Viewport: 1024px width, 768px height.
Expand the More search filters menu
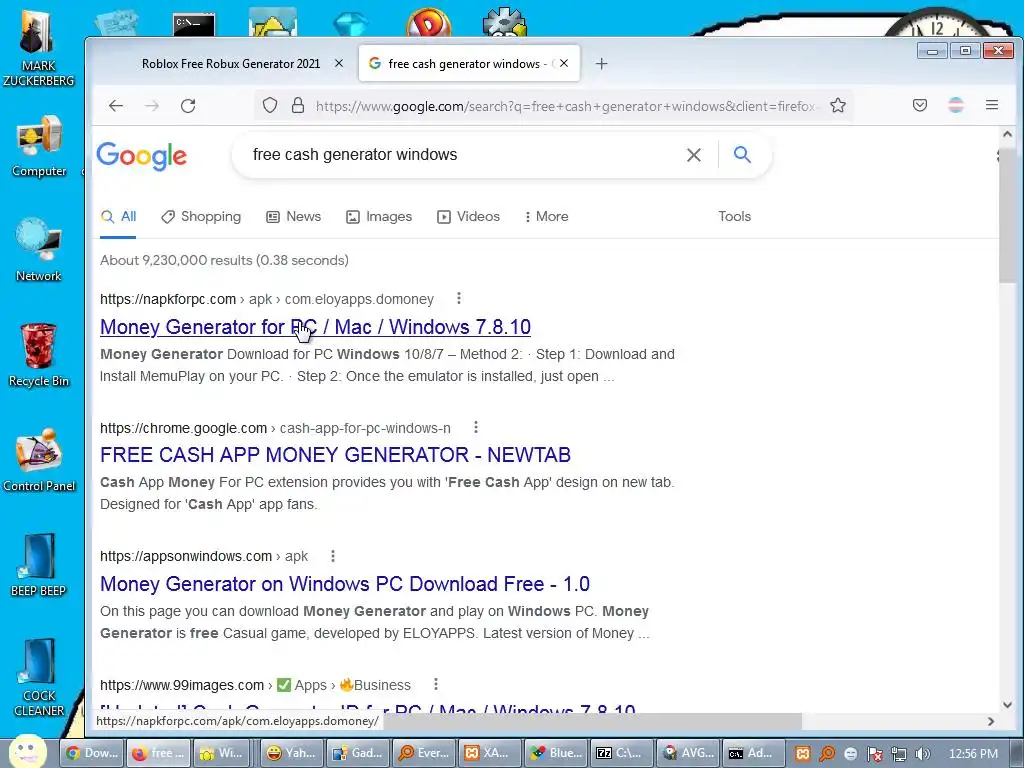(x=547, y=216)
